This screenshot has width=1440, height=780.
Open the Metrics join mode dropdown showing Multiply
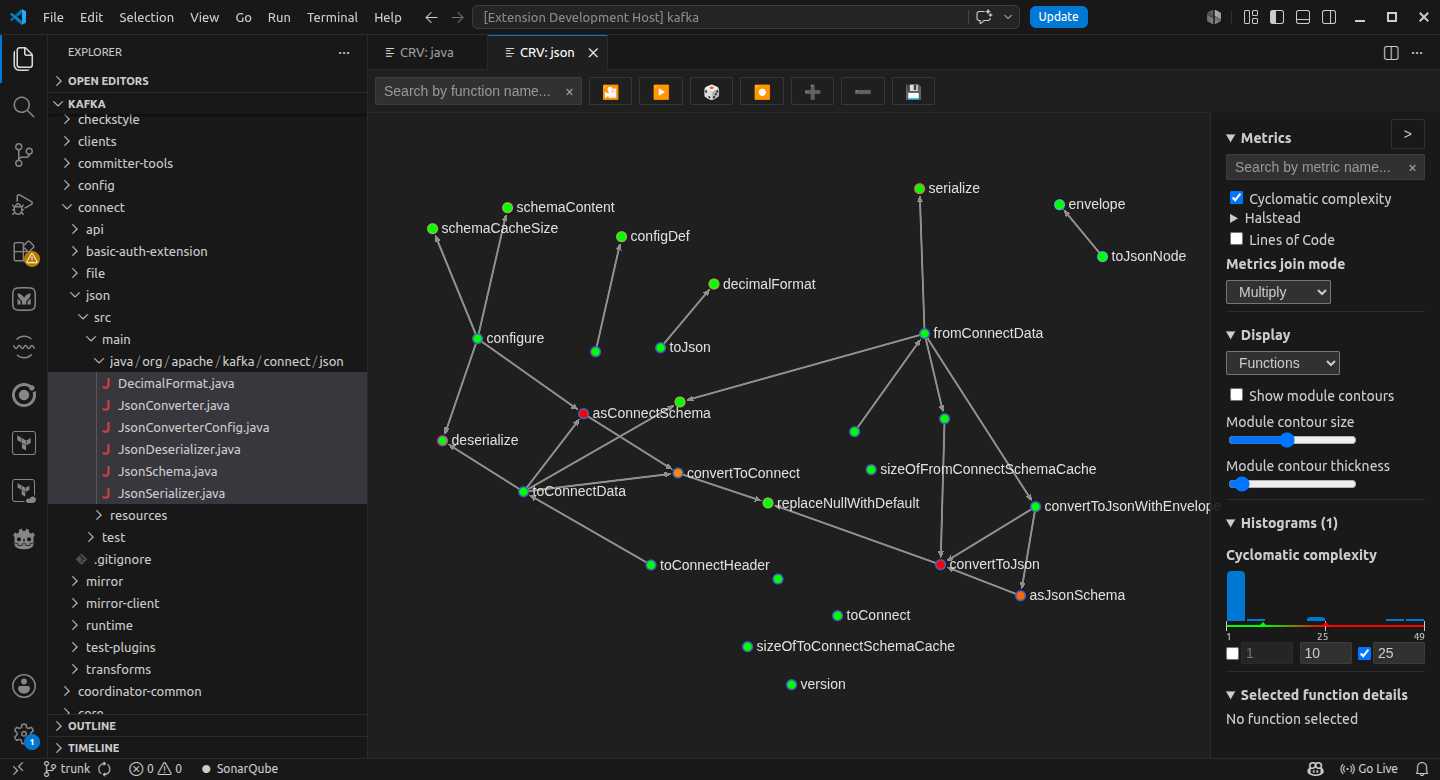[1278, 292]
